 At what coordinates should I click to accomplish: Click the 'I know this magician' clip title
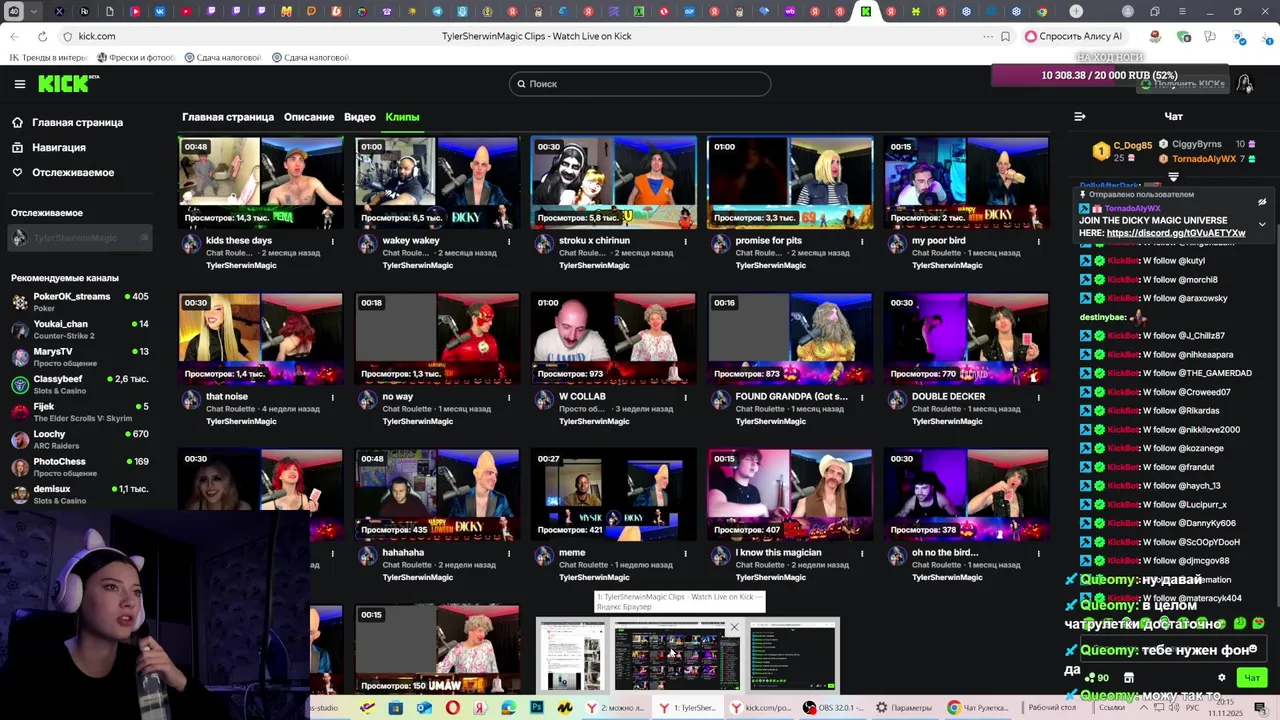[778, 553]
